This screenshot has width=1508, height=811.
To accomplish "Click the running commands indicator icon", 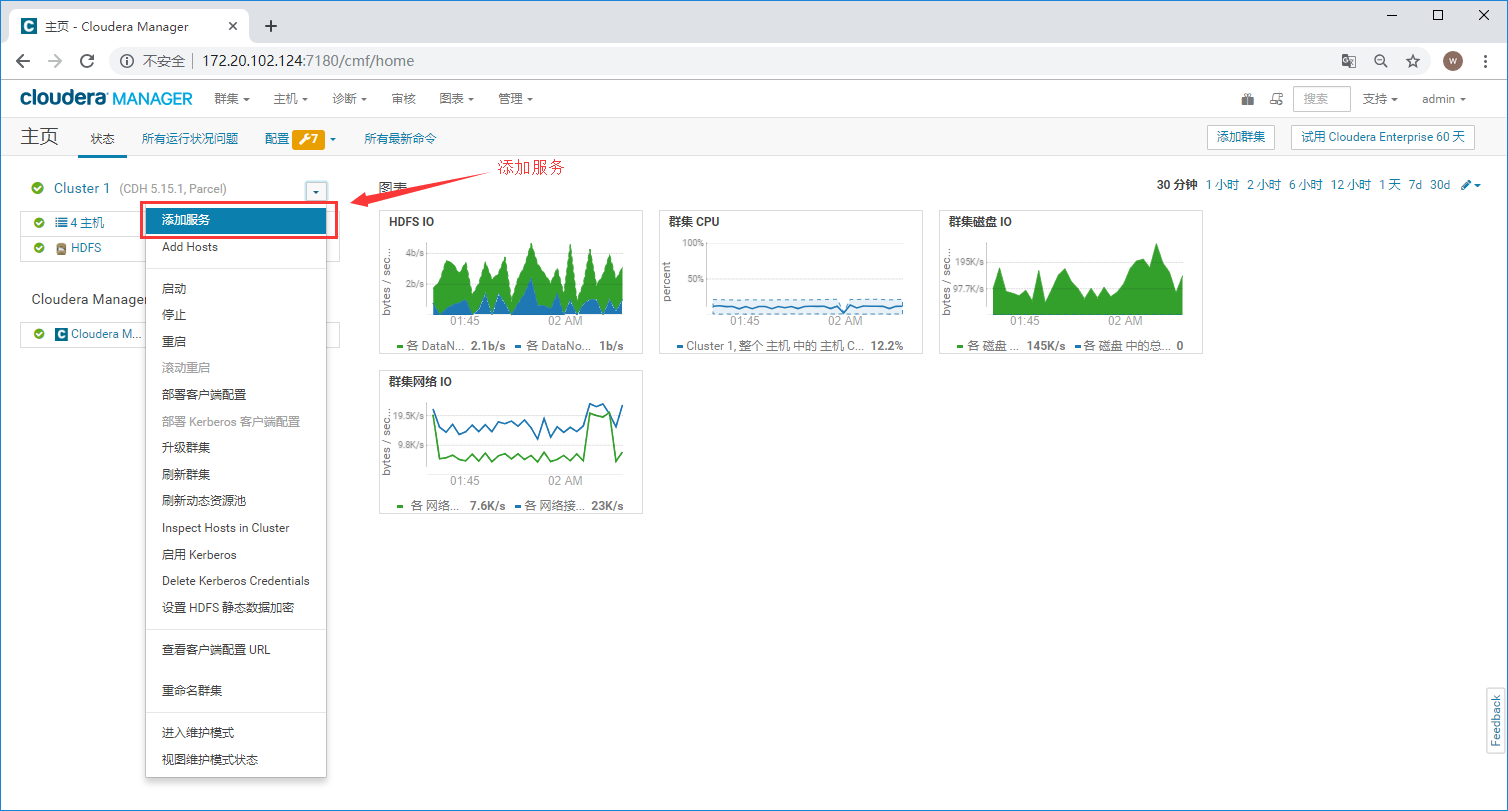I will (1277, 99).
